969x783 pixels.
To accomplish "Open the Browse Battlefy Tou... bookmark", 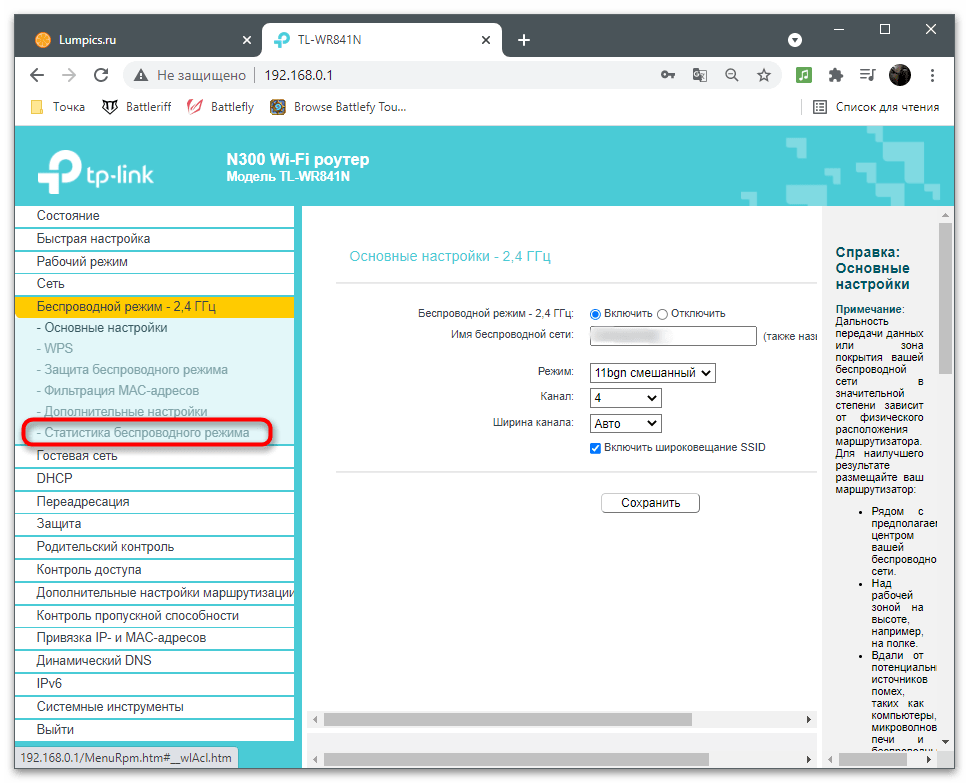I will point(338,107).
